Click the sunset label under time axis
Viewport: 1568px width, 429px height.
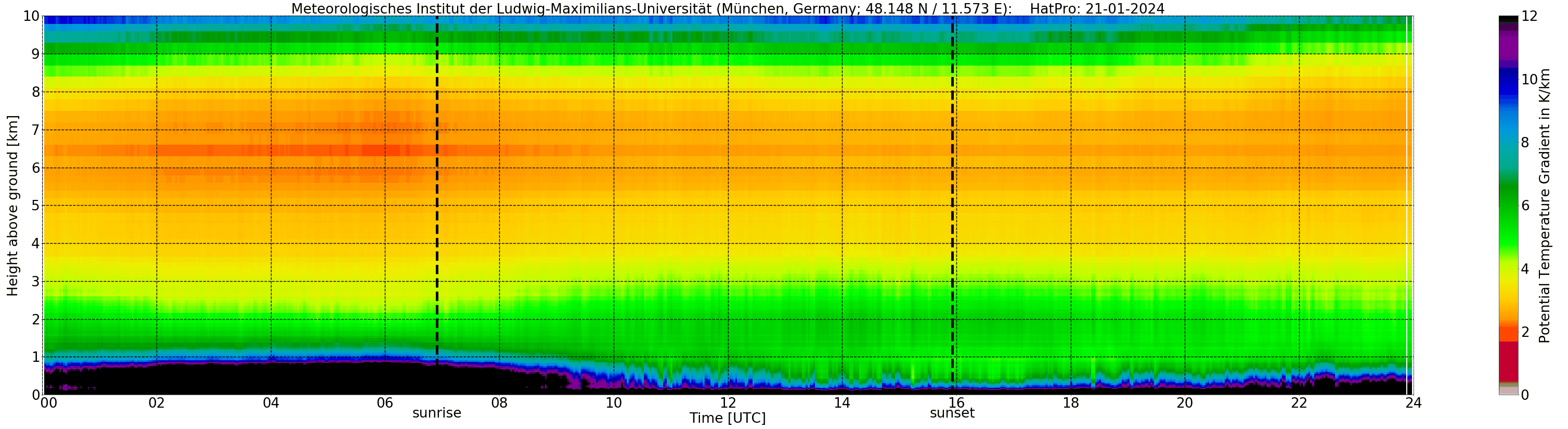[x=952, y=413]
